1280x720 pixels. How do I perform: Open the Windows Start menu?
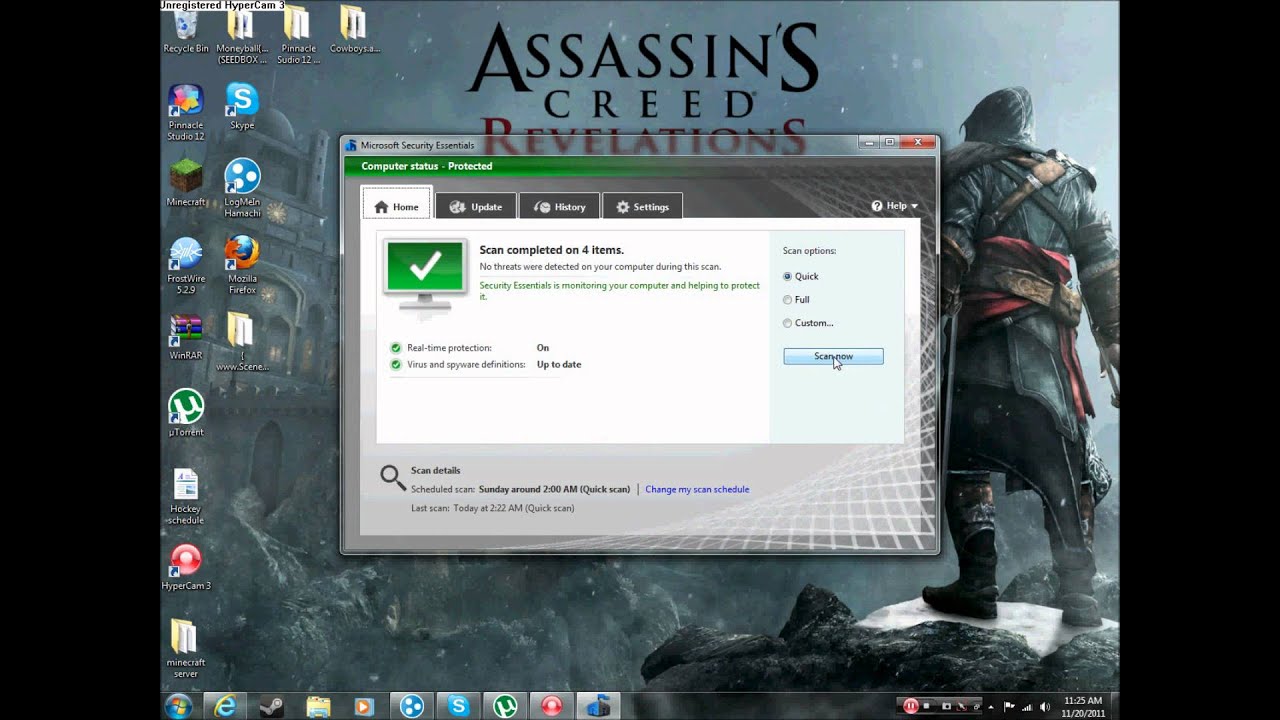pos(179,706)
